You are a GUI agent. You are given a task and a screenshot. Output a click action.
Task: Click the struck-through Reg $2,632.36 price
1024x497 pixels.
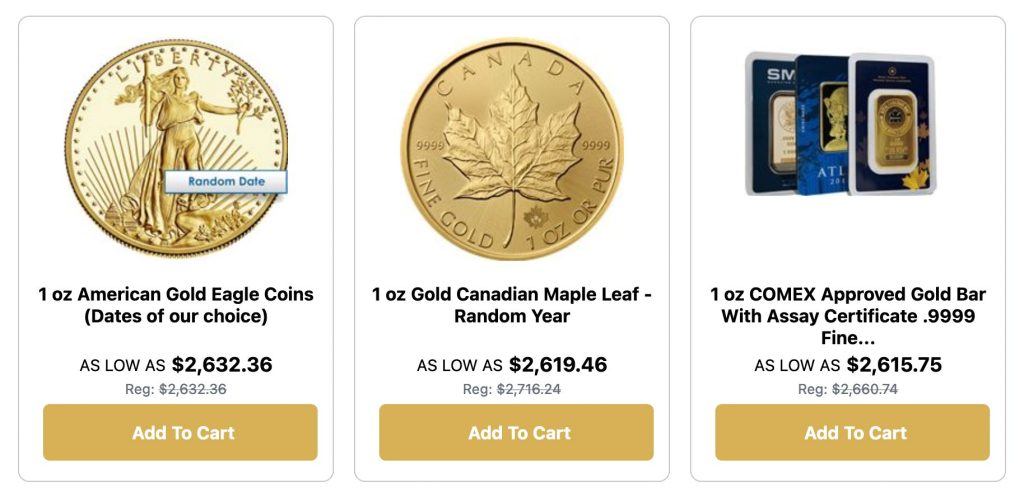coord(193,389)
